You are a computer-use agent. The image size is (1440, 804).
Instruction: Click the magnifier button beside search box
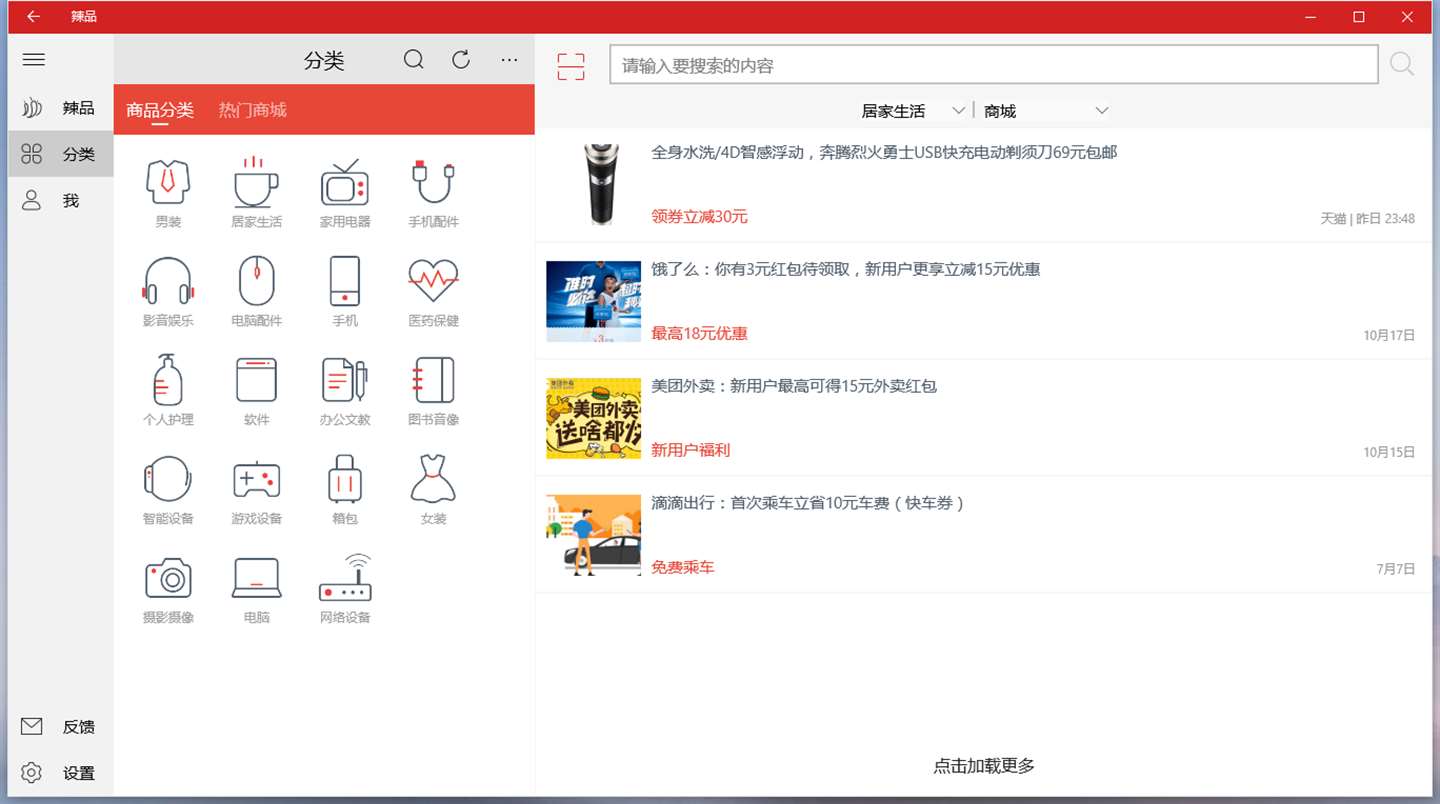1402,65
